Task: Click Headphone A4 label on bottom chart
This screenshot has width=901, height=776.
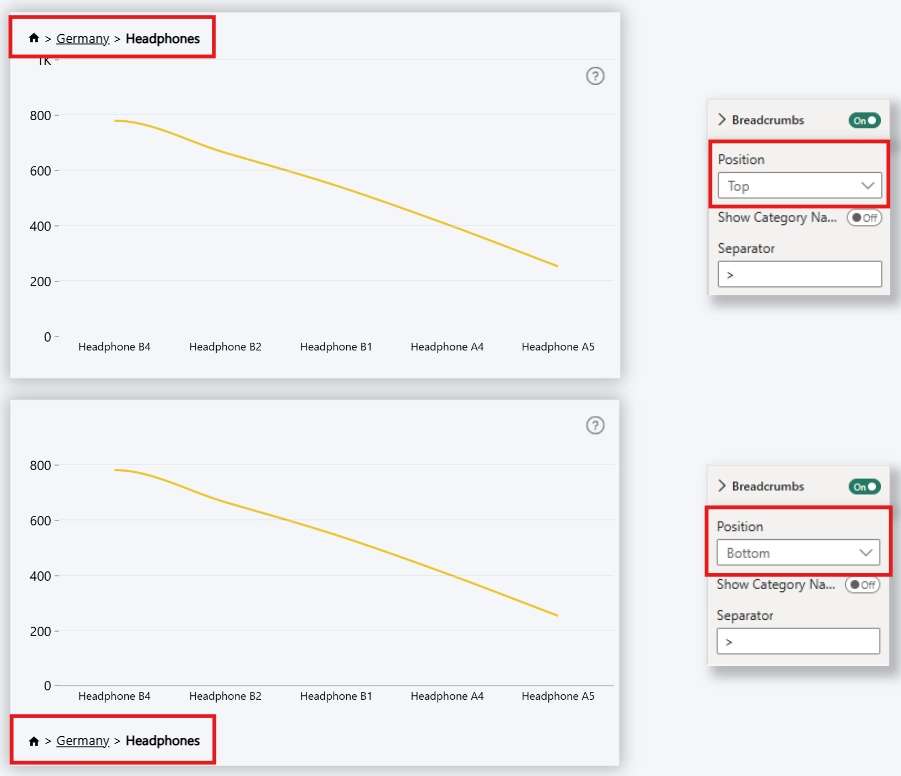Action: click(x=447, y=696)
